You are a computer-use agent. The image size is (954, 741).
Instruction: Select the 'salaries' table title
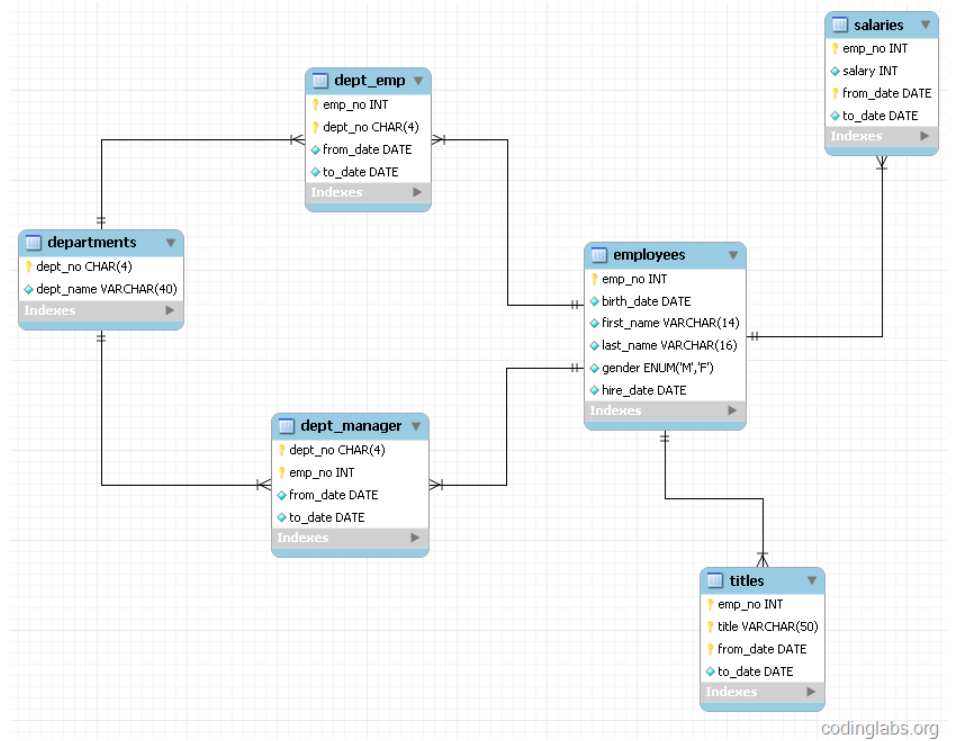[879, 25]
